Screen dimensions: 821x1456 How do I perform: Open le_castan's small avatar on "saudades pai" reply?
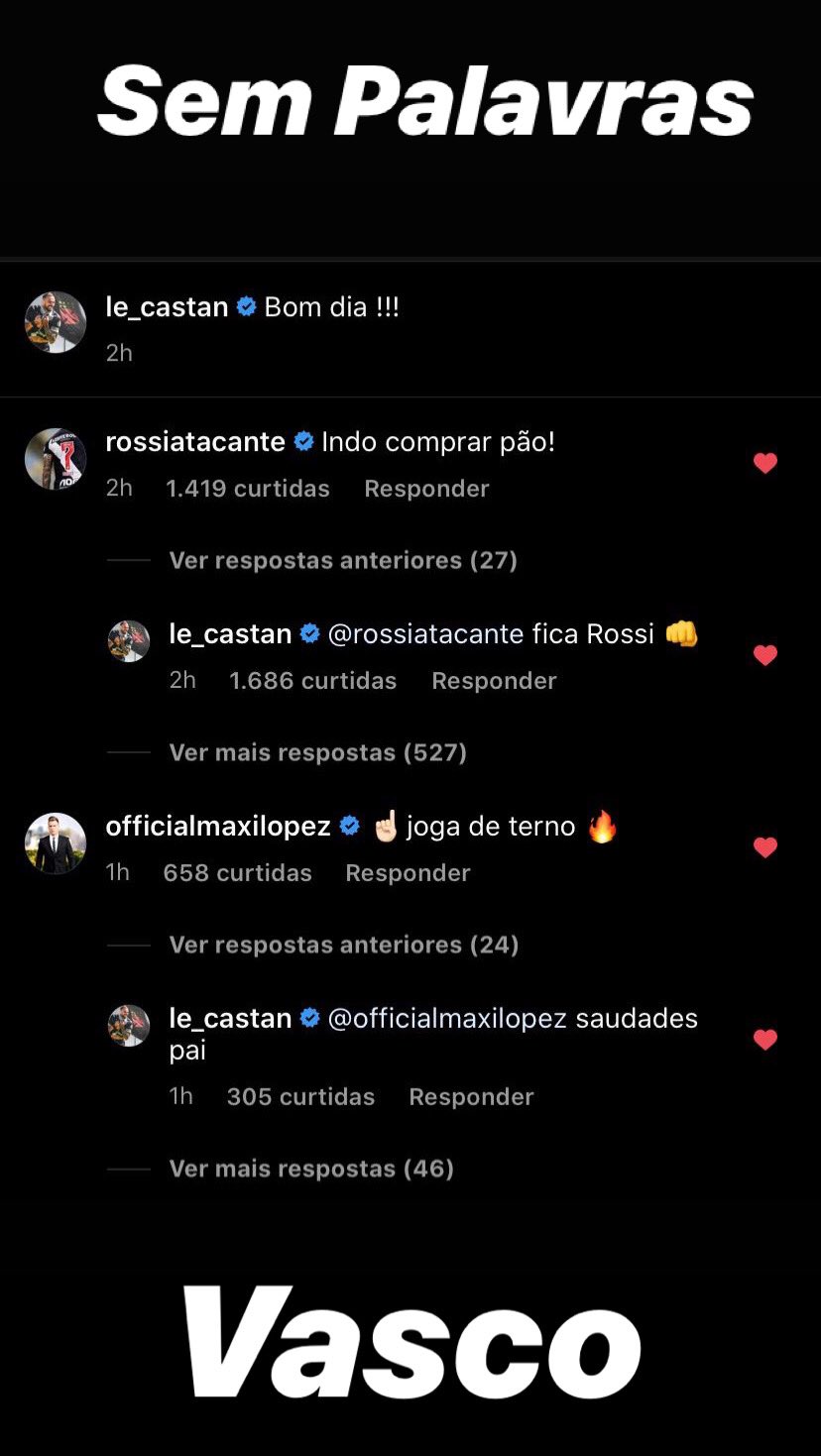[x=129, y=1026]
